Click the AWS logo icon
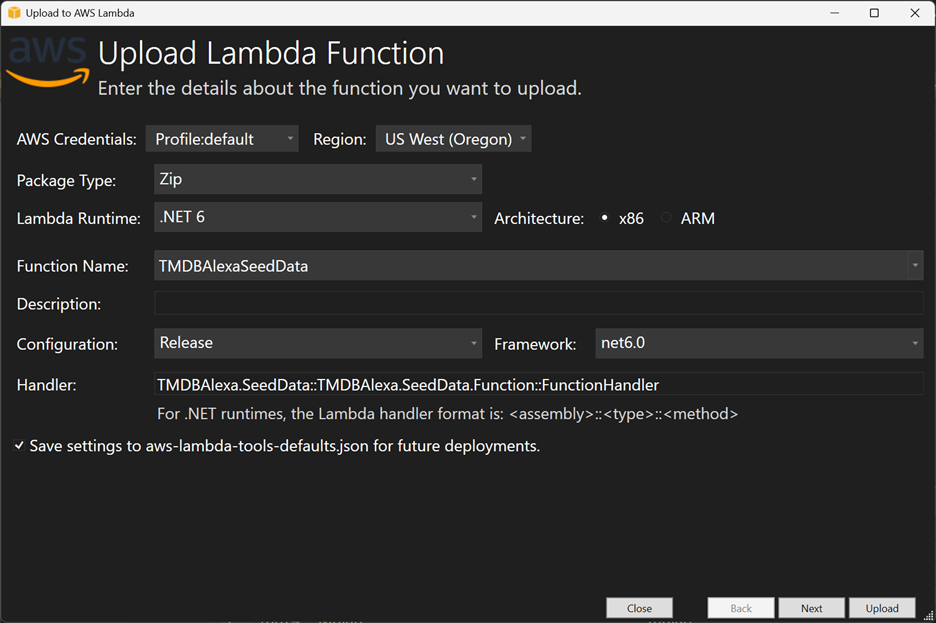 45,60
